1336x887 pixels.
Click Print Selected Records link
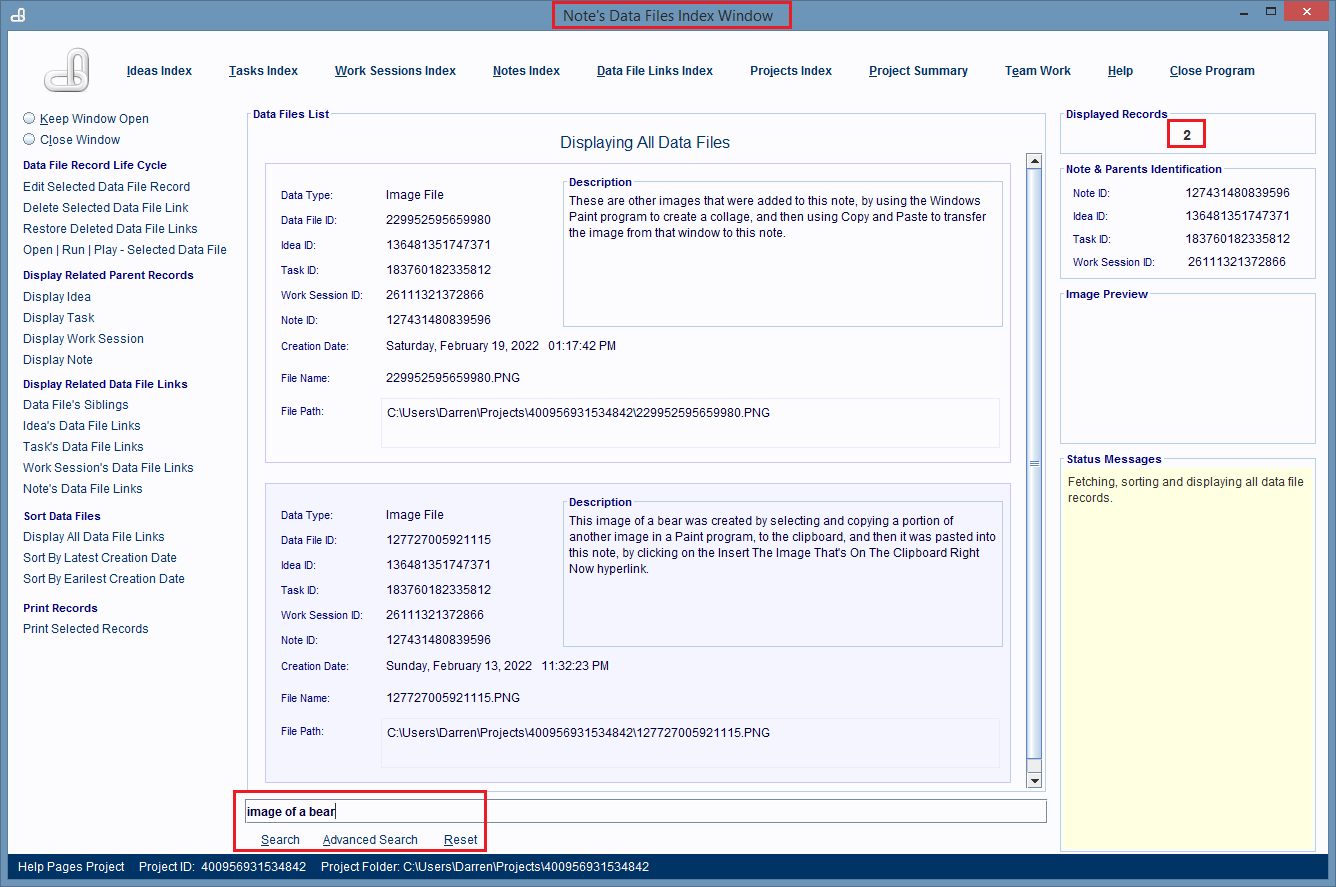tap(86, 629)
